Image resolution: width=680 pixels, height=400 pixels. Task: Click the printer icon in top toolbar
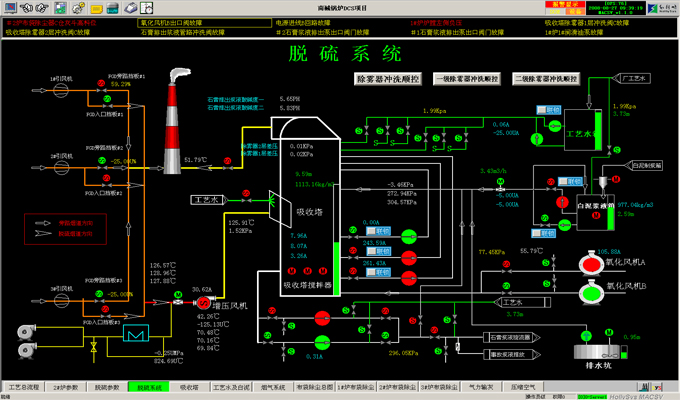[130, 7]
